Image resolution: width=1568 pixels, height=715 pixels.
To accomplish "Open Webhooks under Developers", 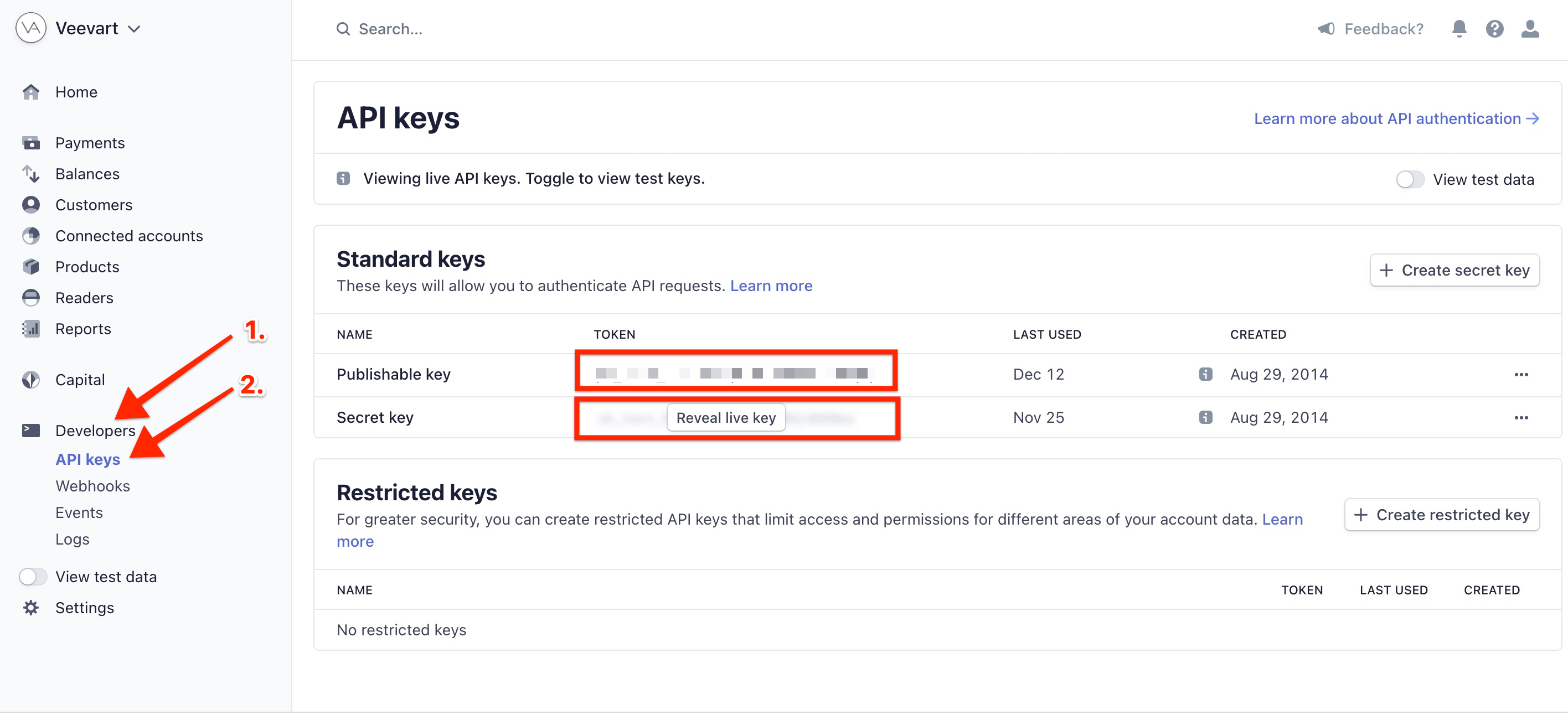I will point(92,485).
